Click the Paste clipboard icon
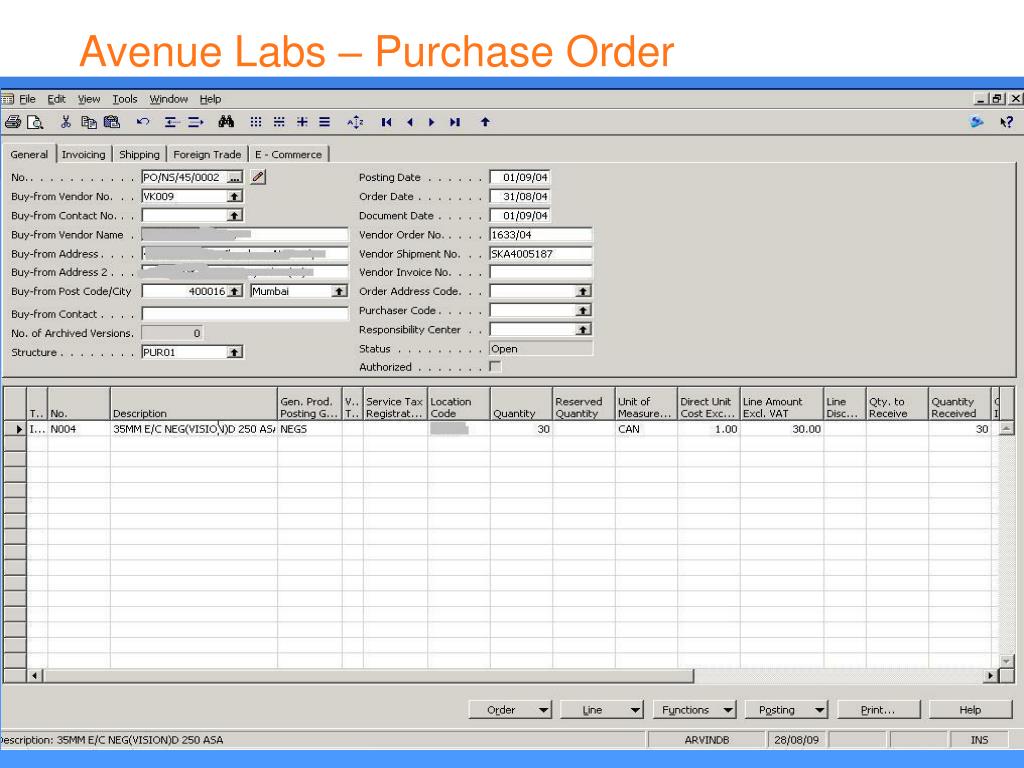 pyautogui.click(x=112, y=122)
